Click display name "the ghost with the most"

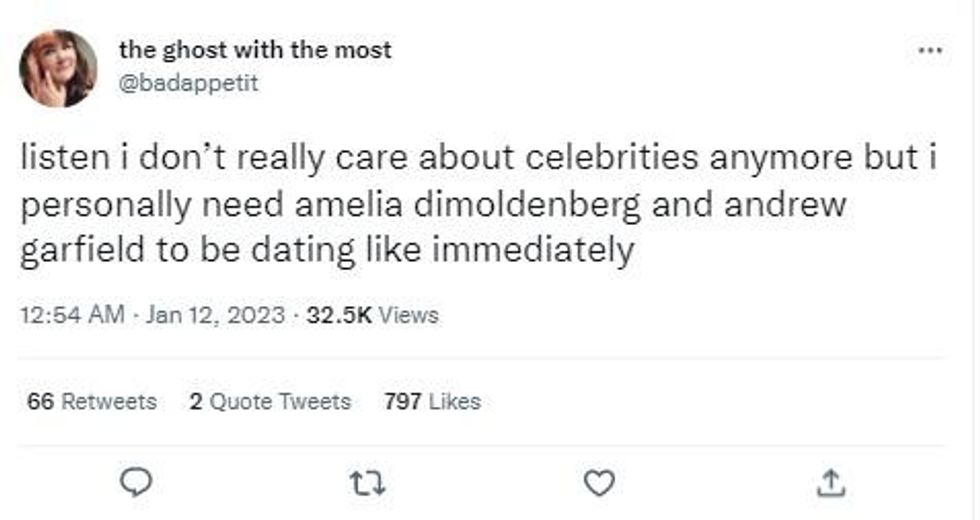click(x=255, y=50)
